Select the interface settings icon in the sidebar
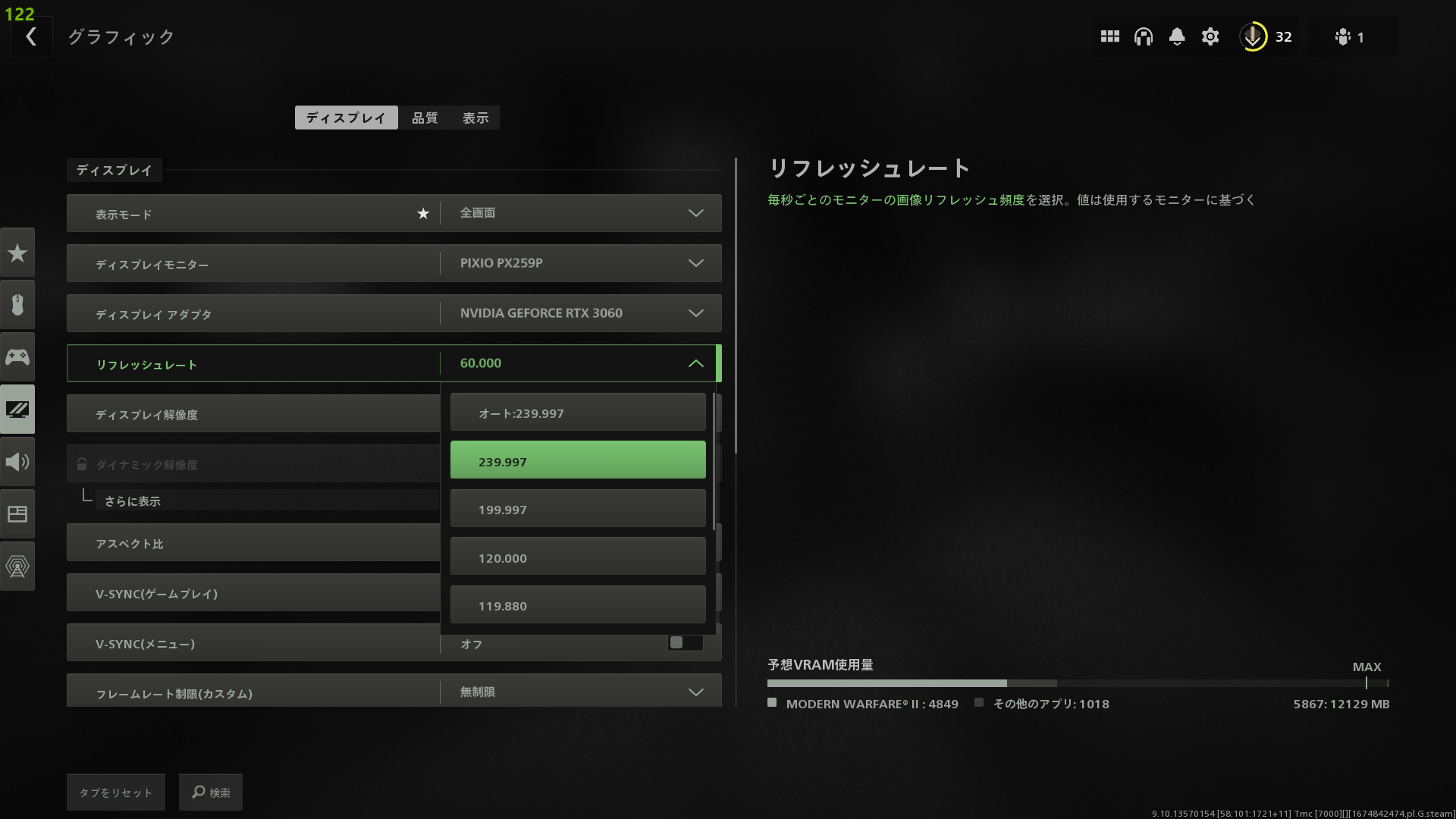 pos(17,513)
